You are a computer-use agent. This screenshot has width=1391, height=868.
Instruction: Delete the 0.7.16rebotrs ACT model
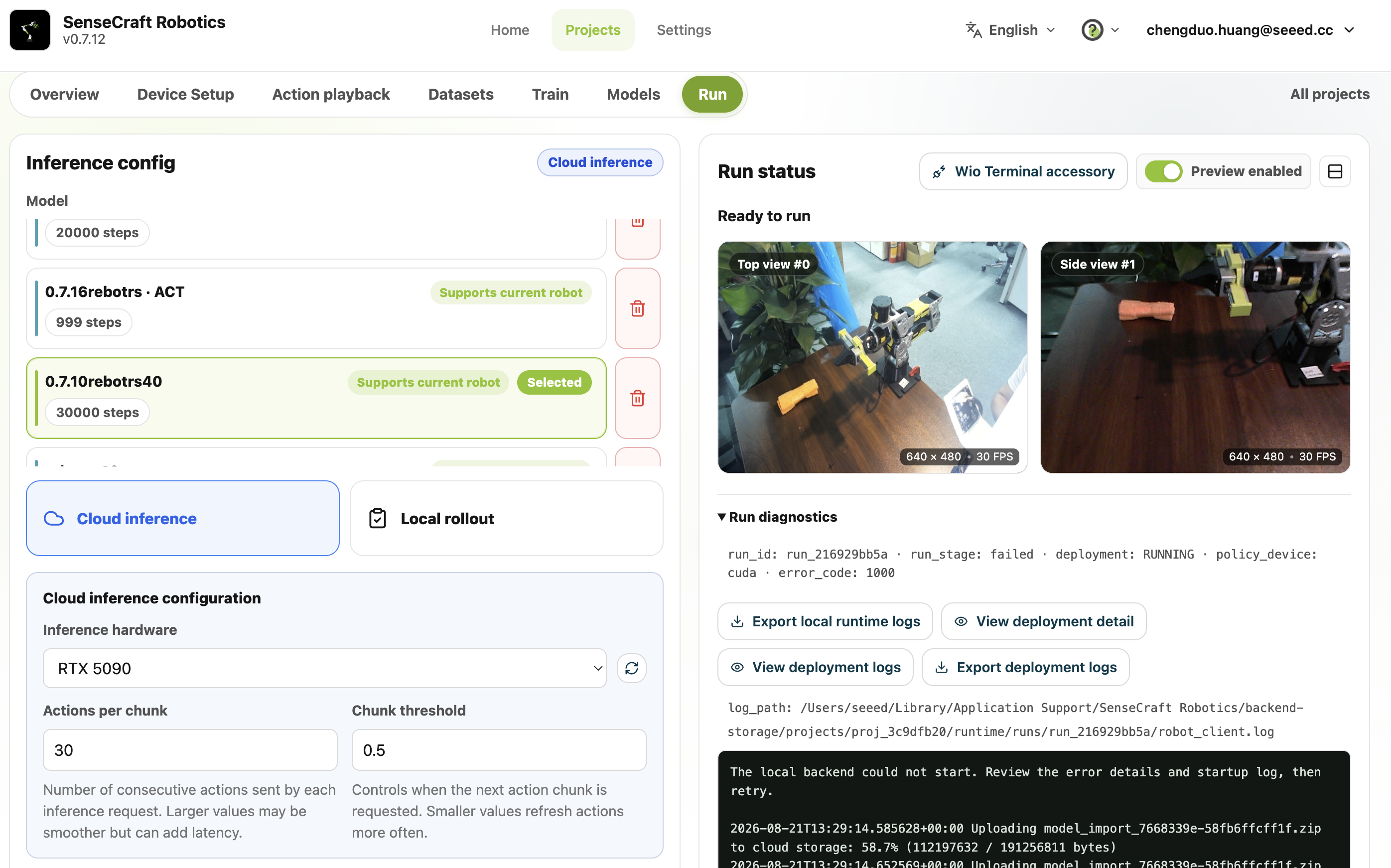click(x=638, y=308)
